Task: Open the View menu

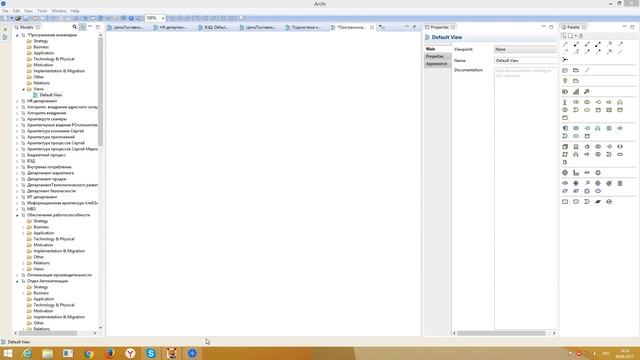Action: [x=28, y=11]
